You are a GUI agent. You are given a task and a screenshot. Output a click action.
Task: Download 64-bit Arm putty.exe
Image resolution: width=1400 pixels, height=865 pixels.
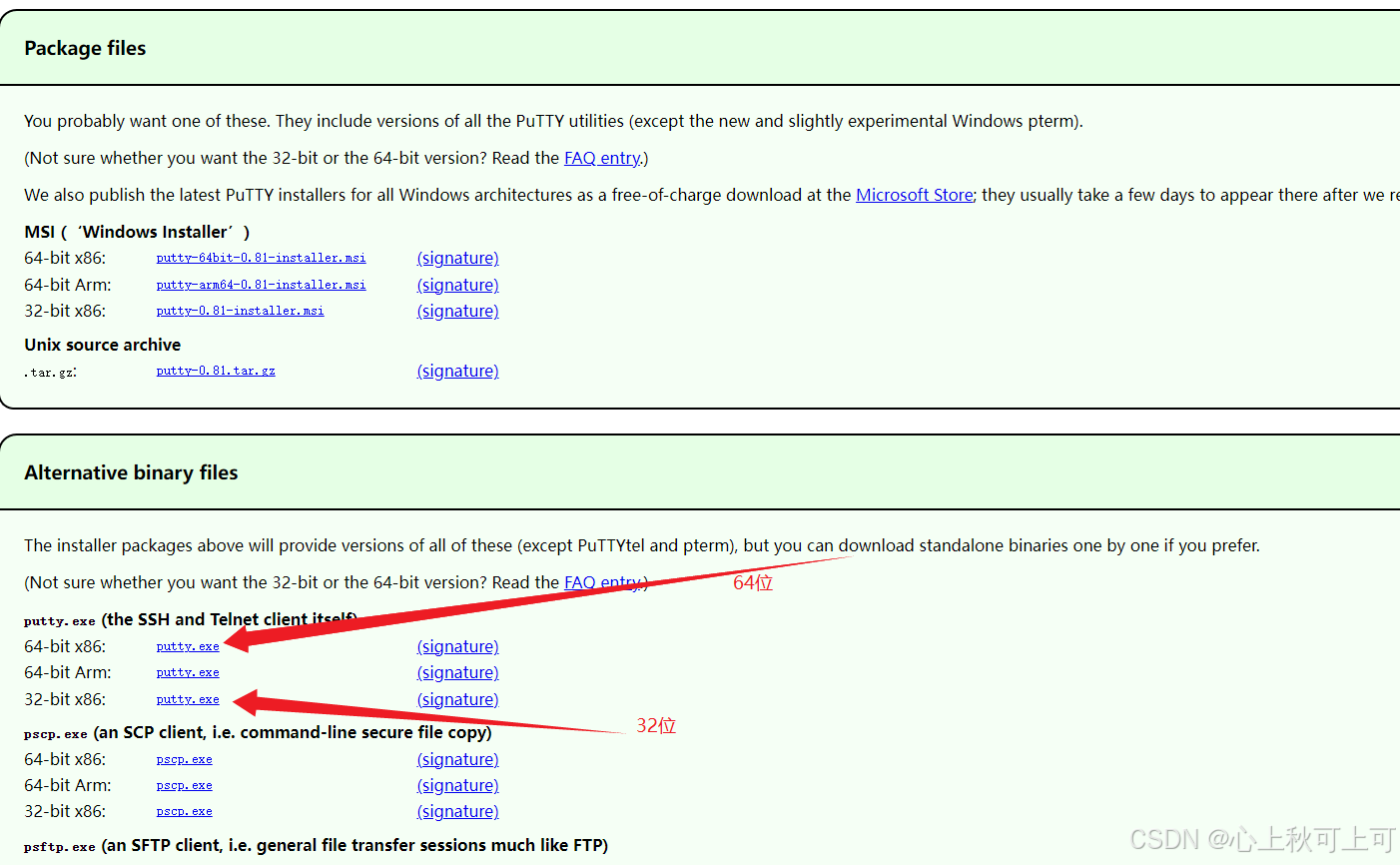click(x=188, y=672)
